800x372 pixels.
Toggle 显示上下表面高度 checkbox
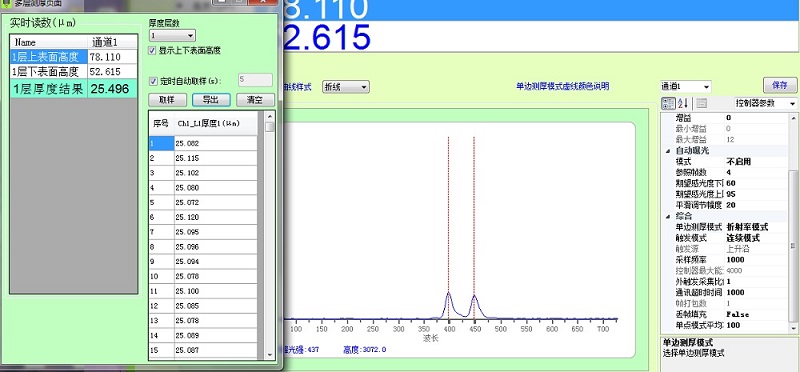pos(152,51)
